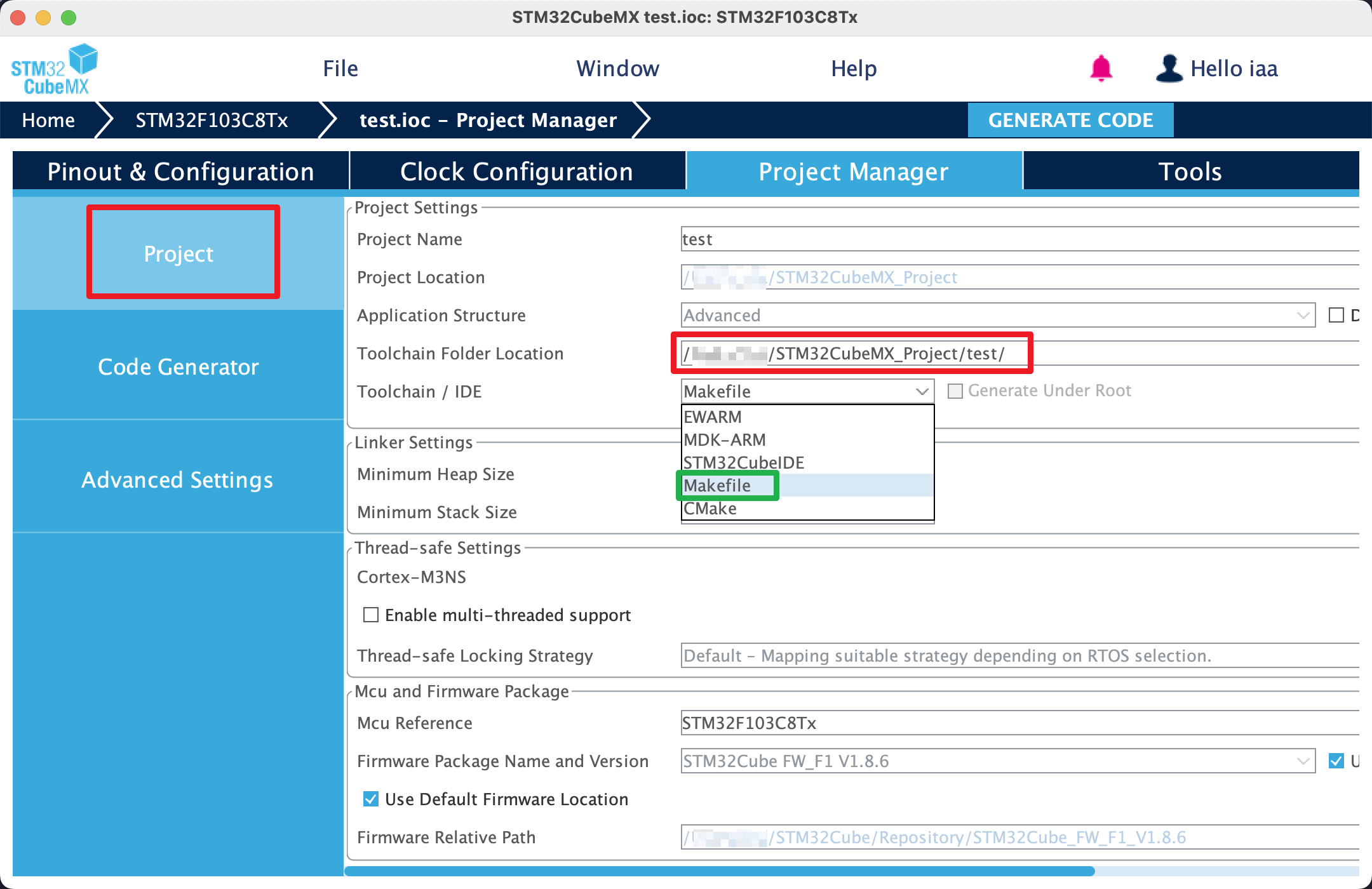
Task: Click the STM32CubeMX logo icon
Action: (55, 69)
